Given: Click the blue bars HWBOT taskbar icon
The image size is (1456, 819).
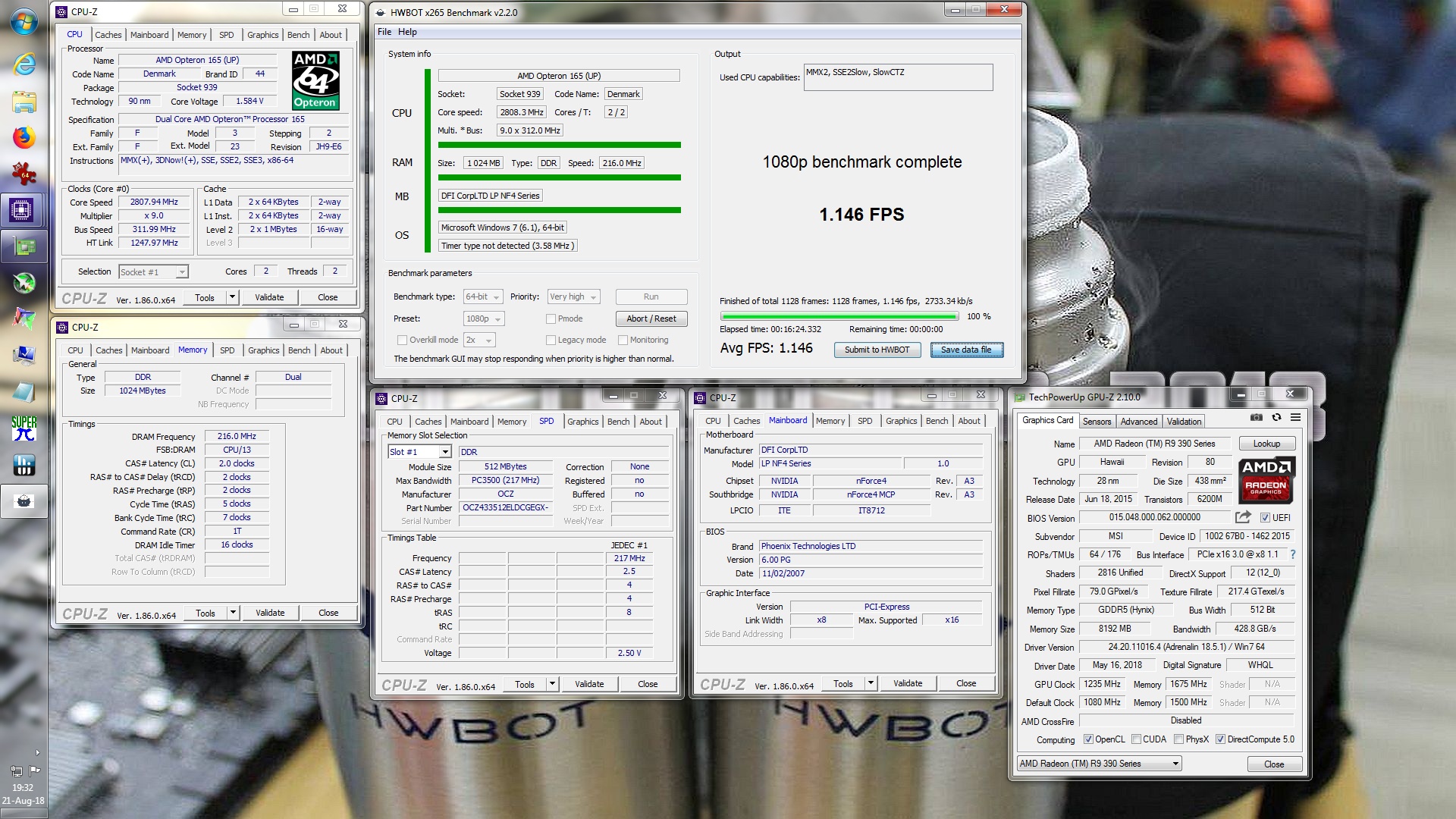Looking at the screenshot, I should (24, 465).
